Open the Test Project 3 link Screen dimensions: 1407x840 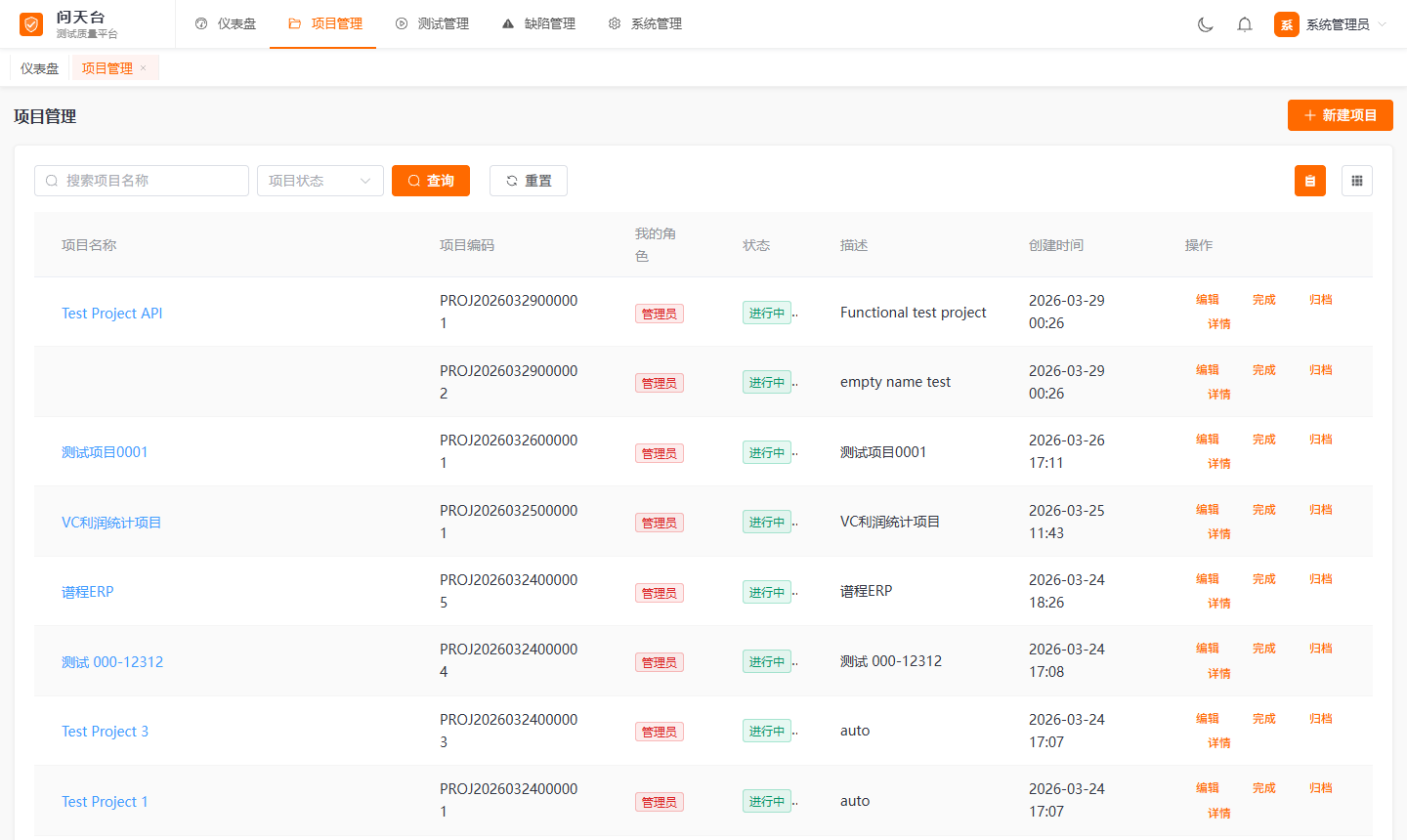[x=106, y=732]
